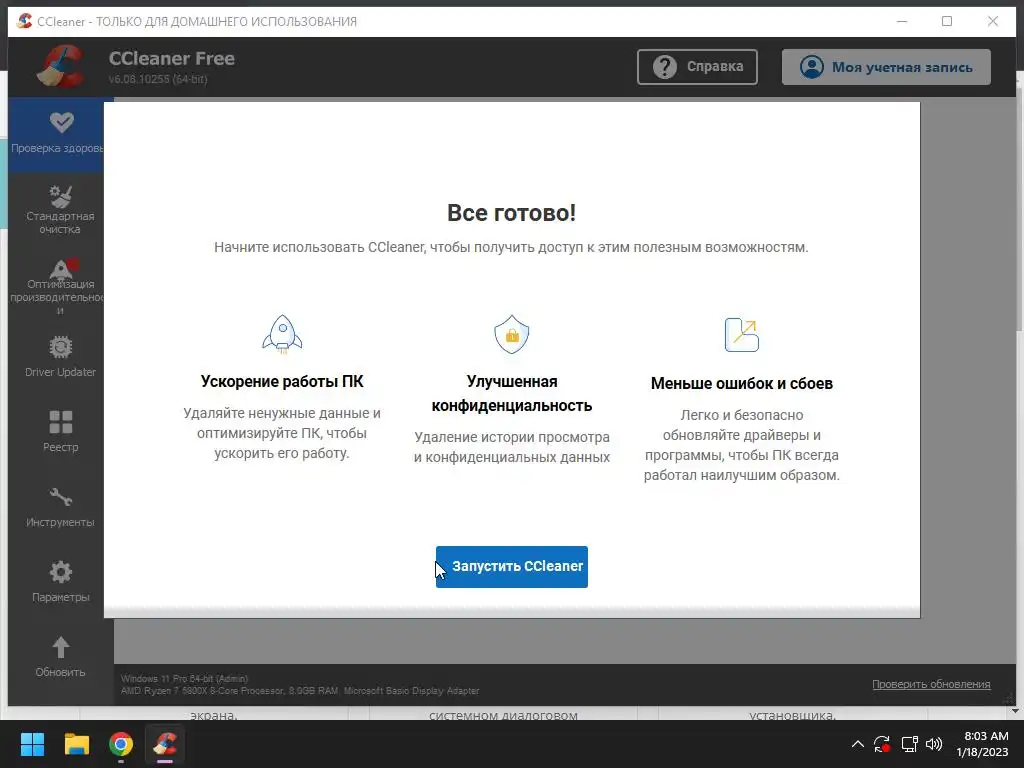This screenshot has width=1024, height=768.
Task: Click the update arrow icon above Меньше ошибок
Action: pyautogui.click(x=742, y=334)
